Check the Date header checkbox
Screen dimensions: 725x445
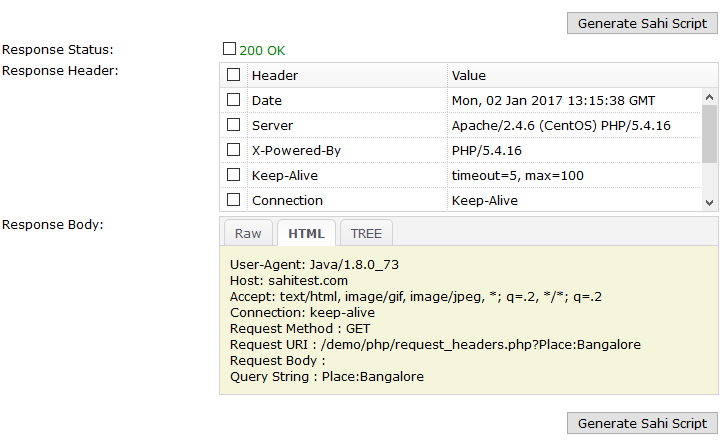[233, 100]
